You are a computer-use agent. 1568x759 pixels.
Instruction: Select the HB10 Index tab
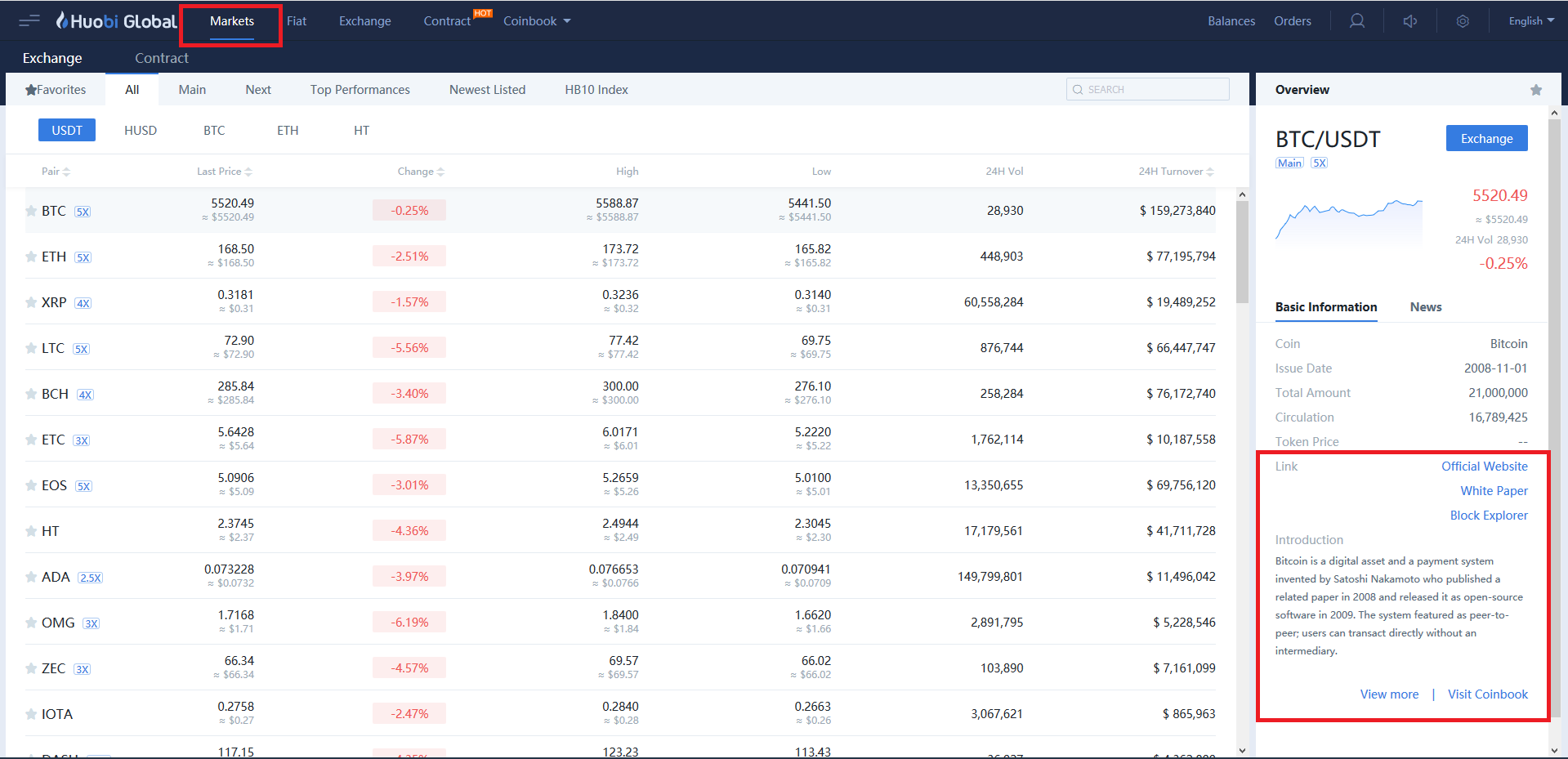(x=596, y=90)
